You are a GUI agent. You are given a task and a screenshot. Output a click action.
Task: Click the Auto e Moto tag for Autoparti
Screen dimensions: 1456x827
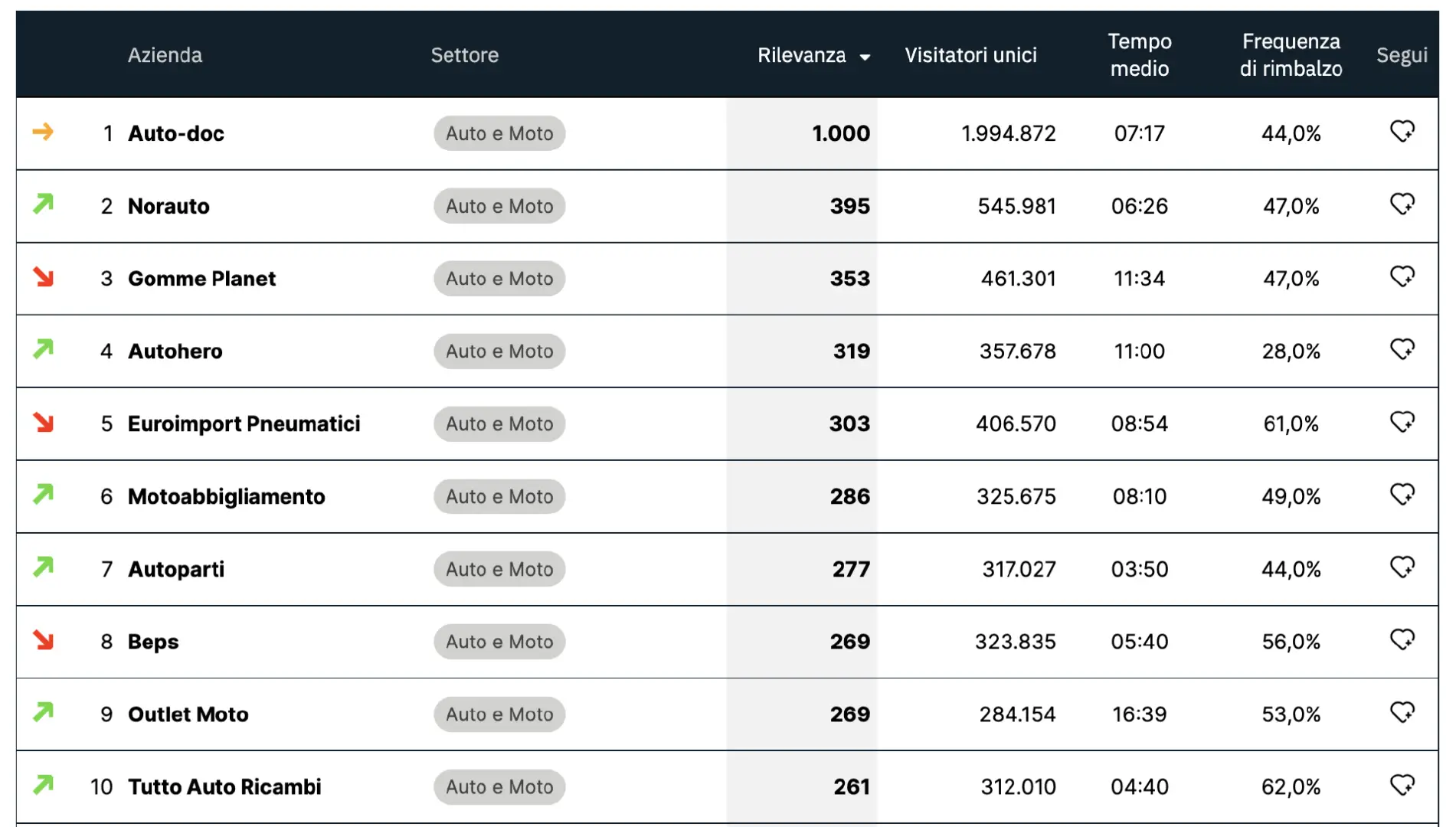[x=499, y=569]
